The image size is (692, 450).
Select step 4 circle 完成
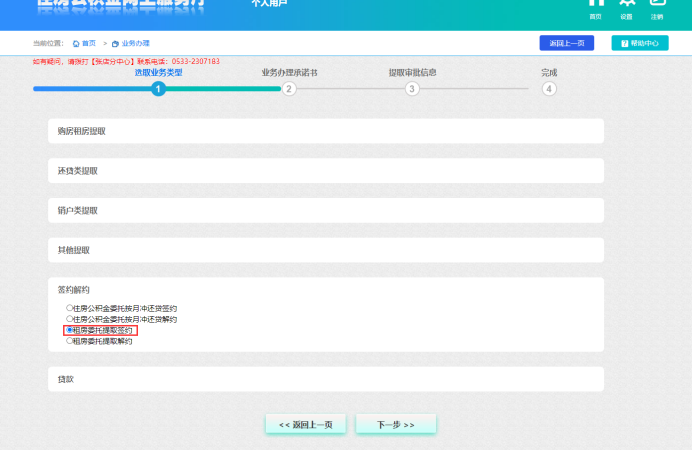pos(549,89)
